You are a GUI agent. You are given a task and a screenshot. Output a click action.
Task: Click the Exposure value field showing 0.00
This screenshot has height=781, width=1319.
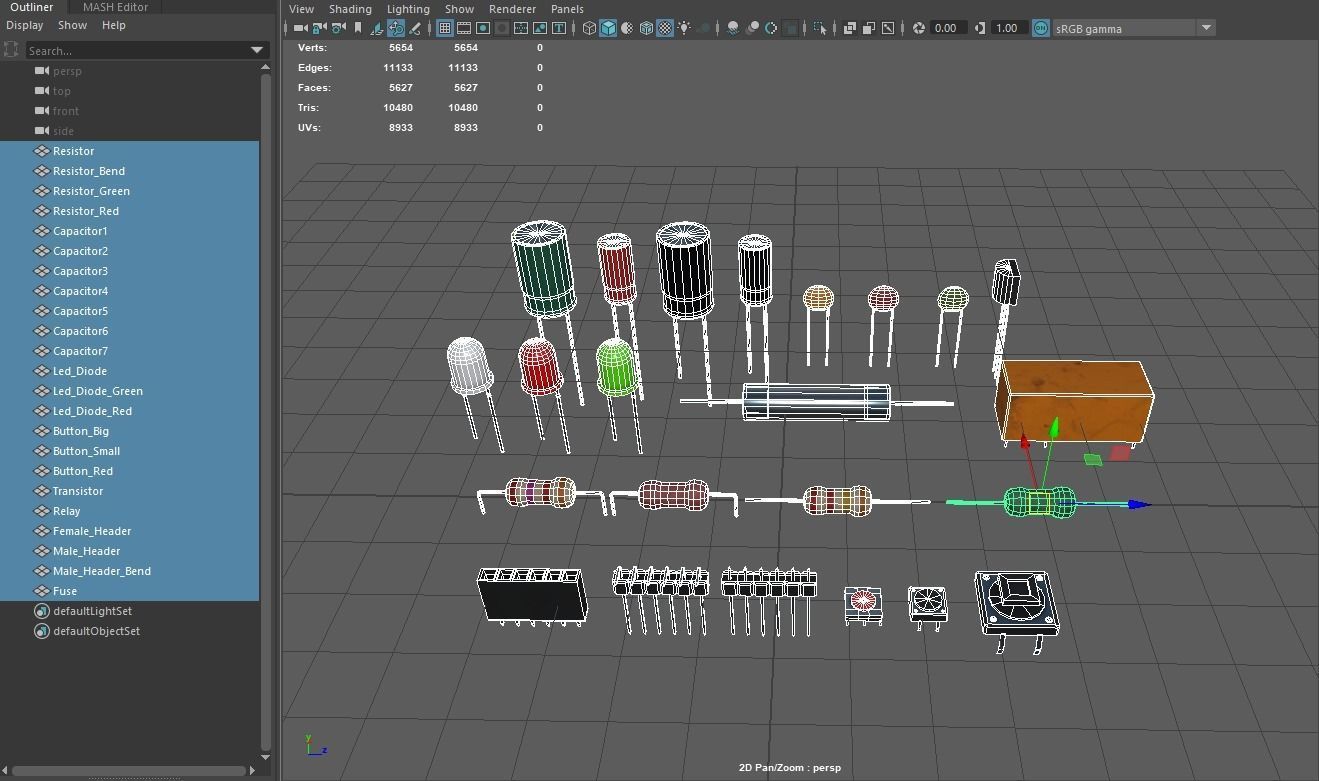948,28
